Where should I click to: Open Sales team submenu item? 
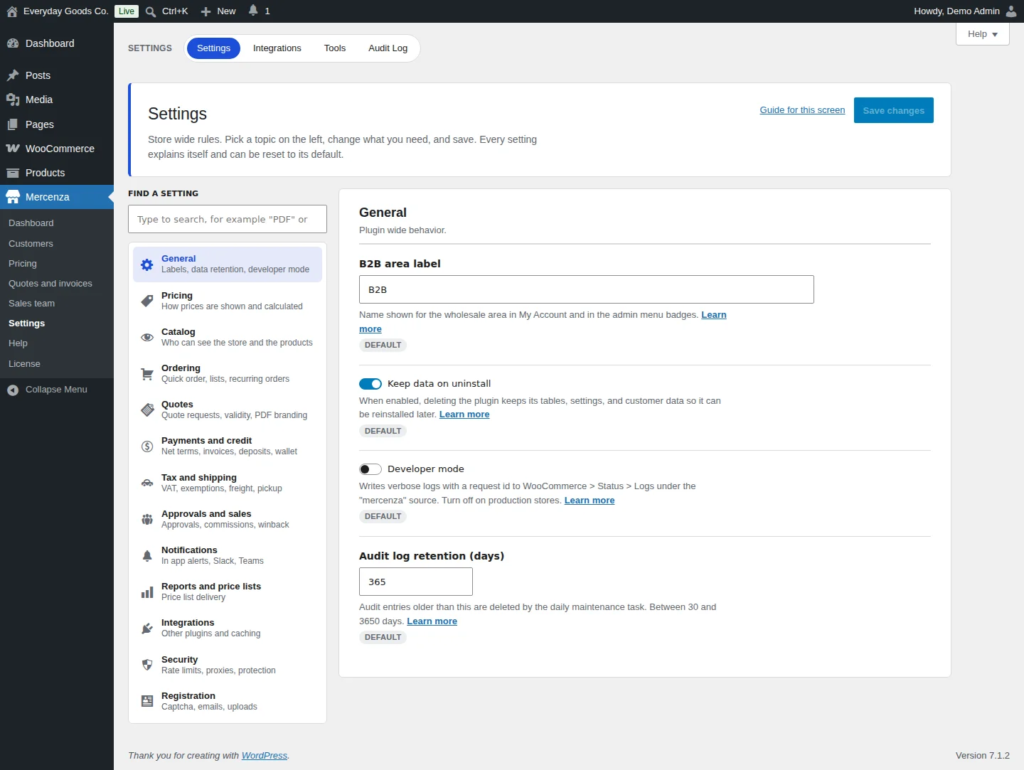tap(31, 304)
